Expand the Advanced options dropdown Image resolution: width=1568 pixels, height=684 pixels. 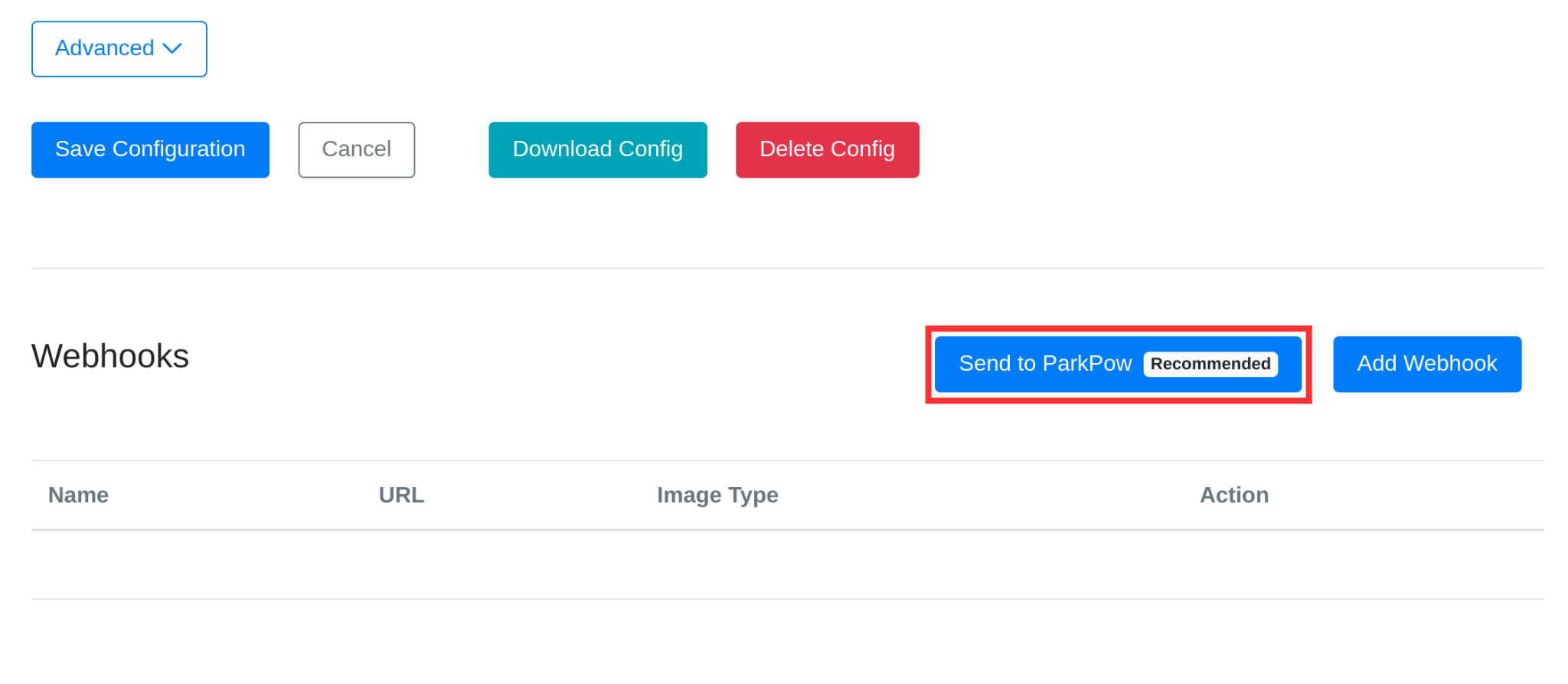tap(119, 49)
